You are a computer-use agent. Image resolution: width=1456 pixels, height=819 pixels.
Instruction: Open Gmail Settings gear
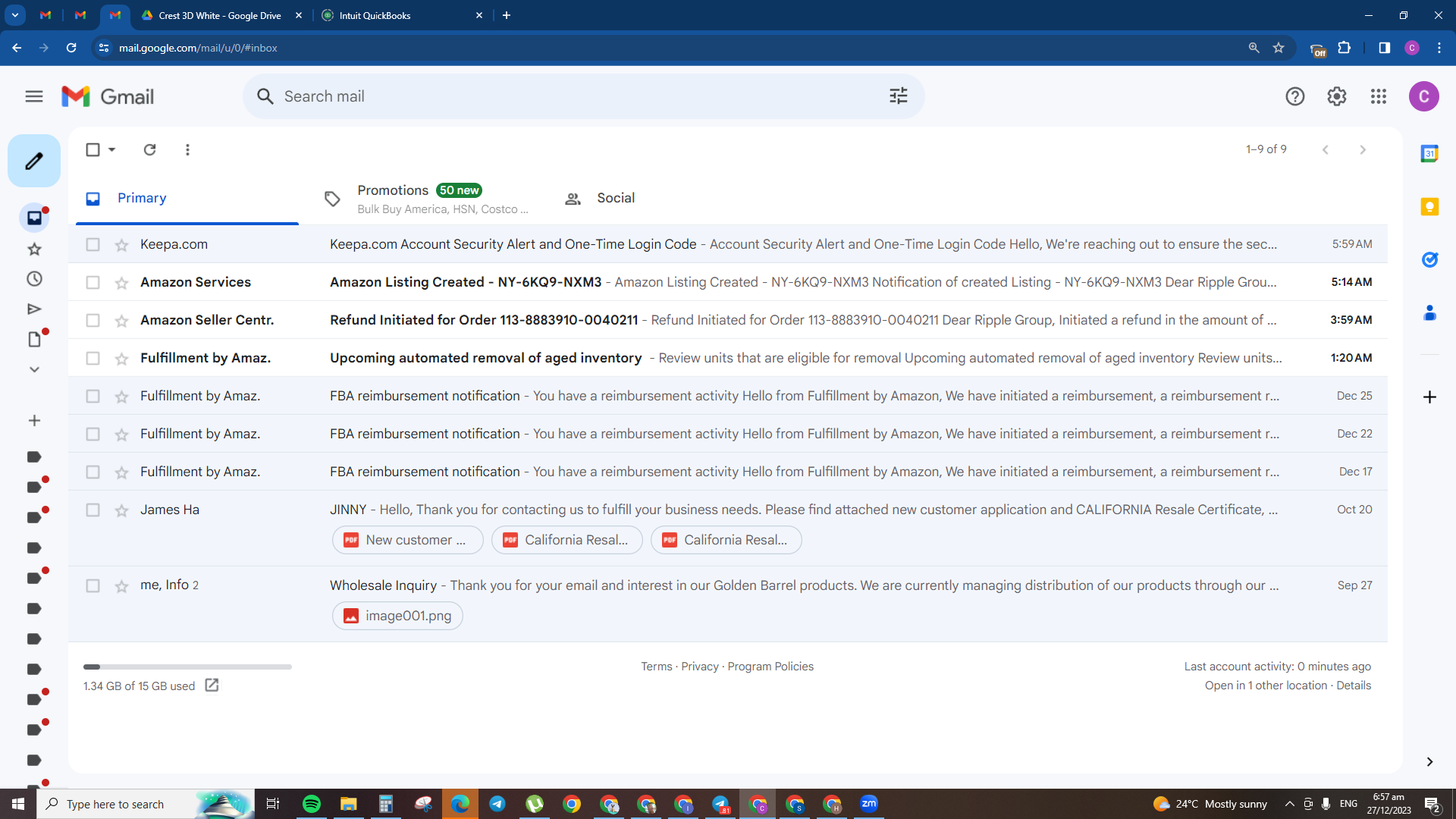[x=1337, y=96]
